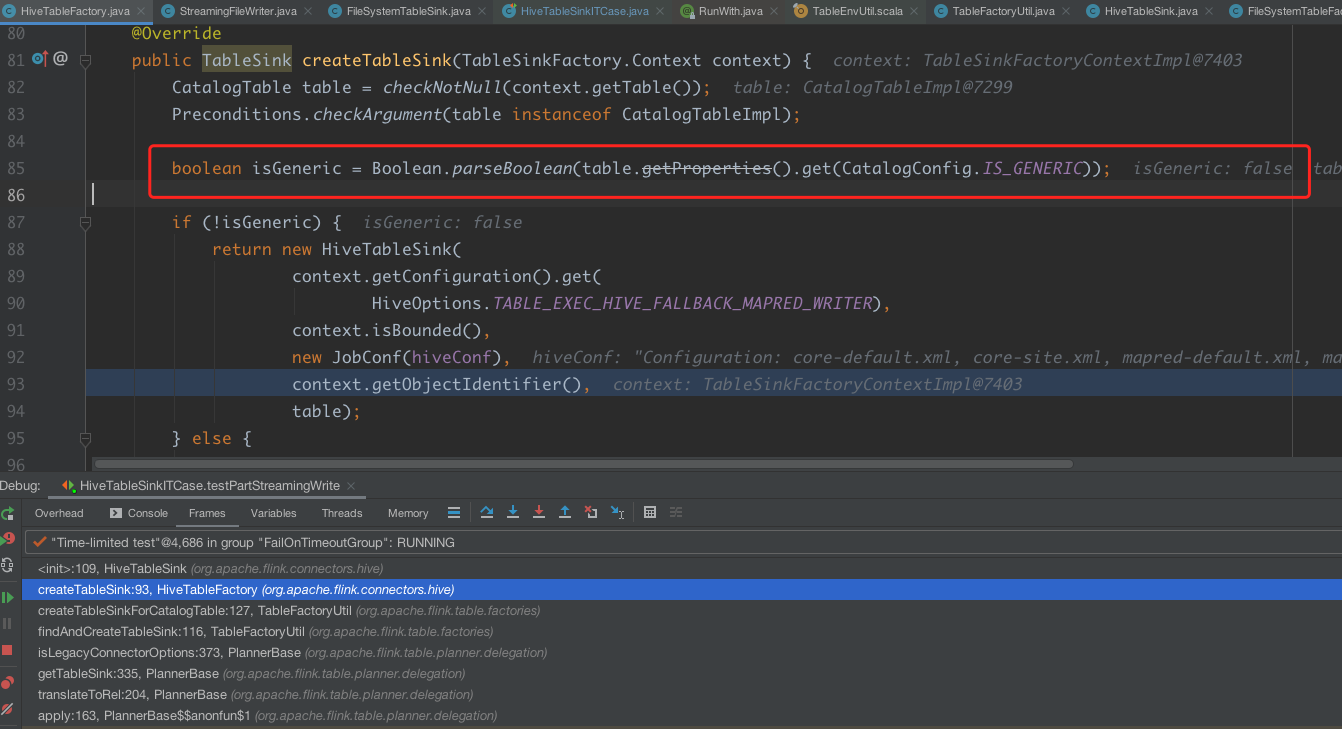
Task: Click the override gutter icon on line 81
Action: click(40, 59)
